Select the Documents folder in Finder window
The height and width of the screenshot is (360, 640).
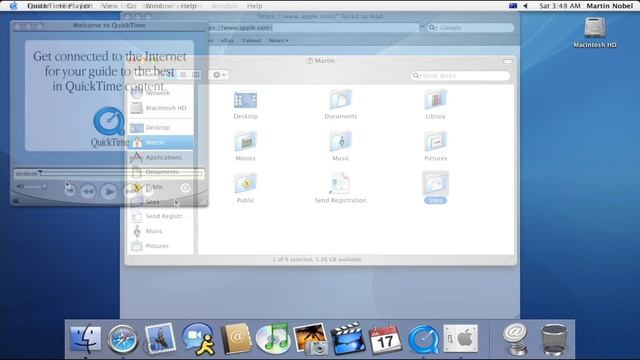pos(340,105)
